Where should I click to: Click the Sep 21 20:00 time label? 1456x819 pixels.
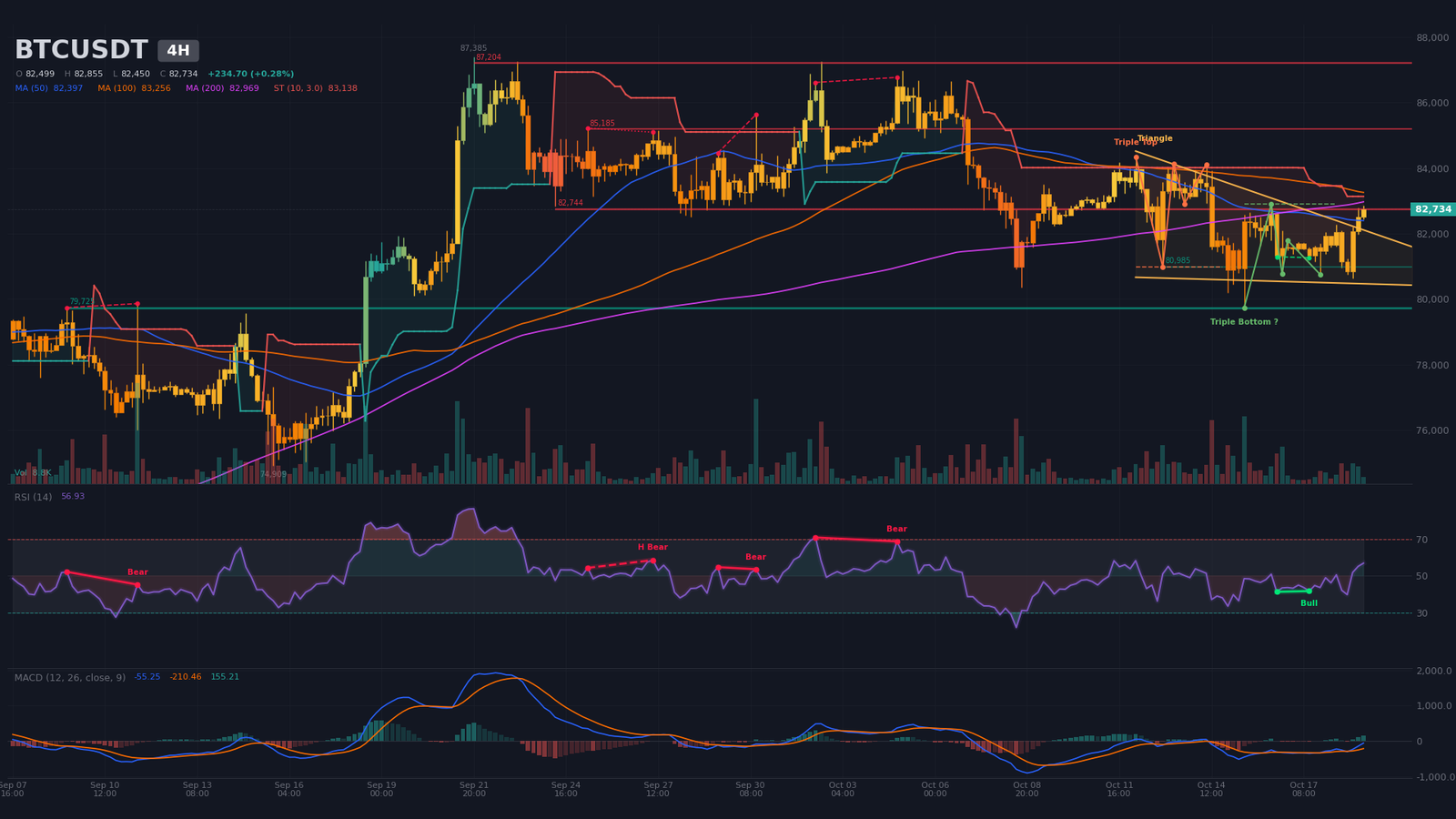pyautogui.click(x=473, y=789)
